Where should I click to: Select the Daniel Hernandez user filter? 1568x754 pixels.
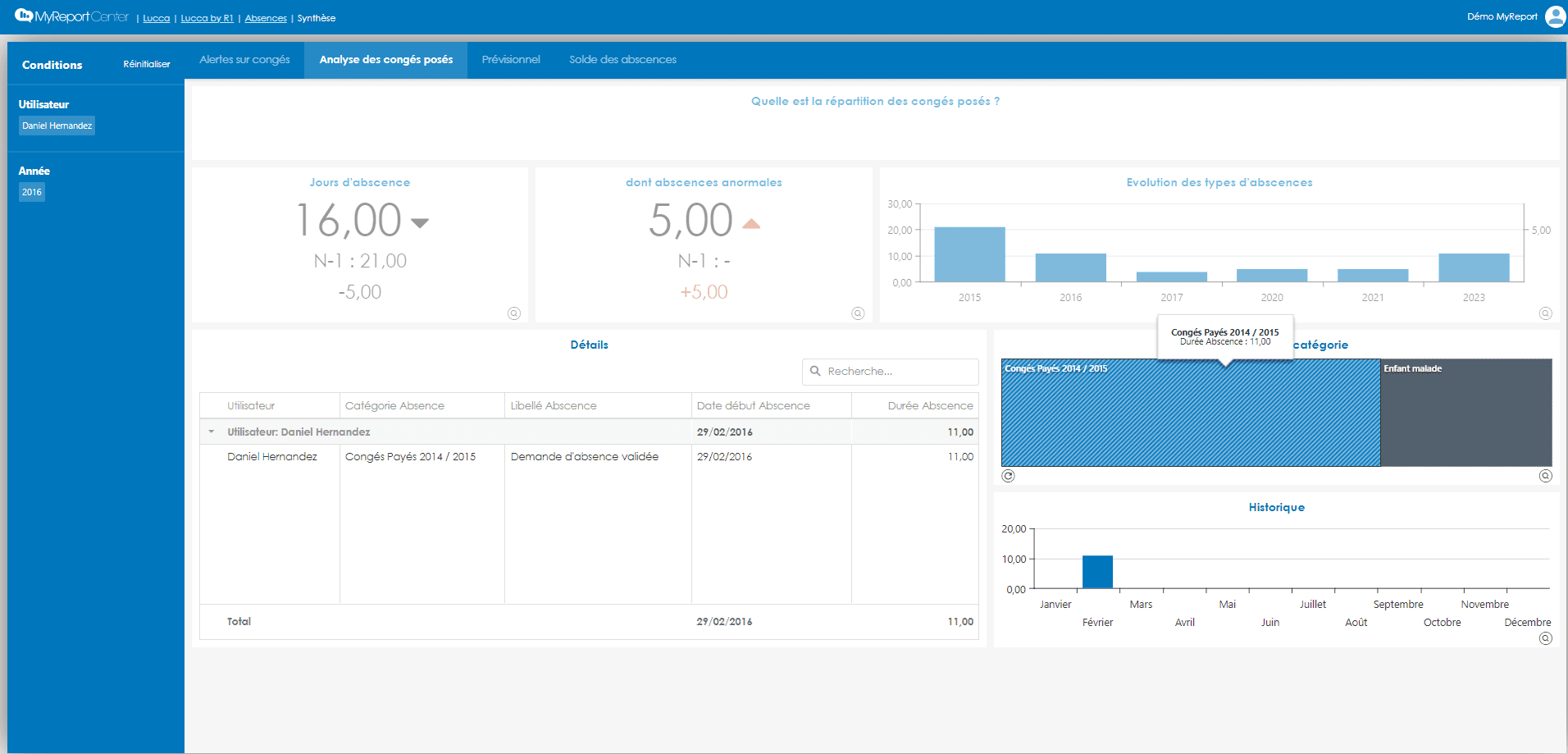[57, 126]
